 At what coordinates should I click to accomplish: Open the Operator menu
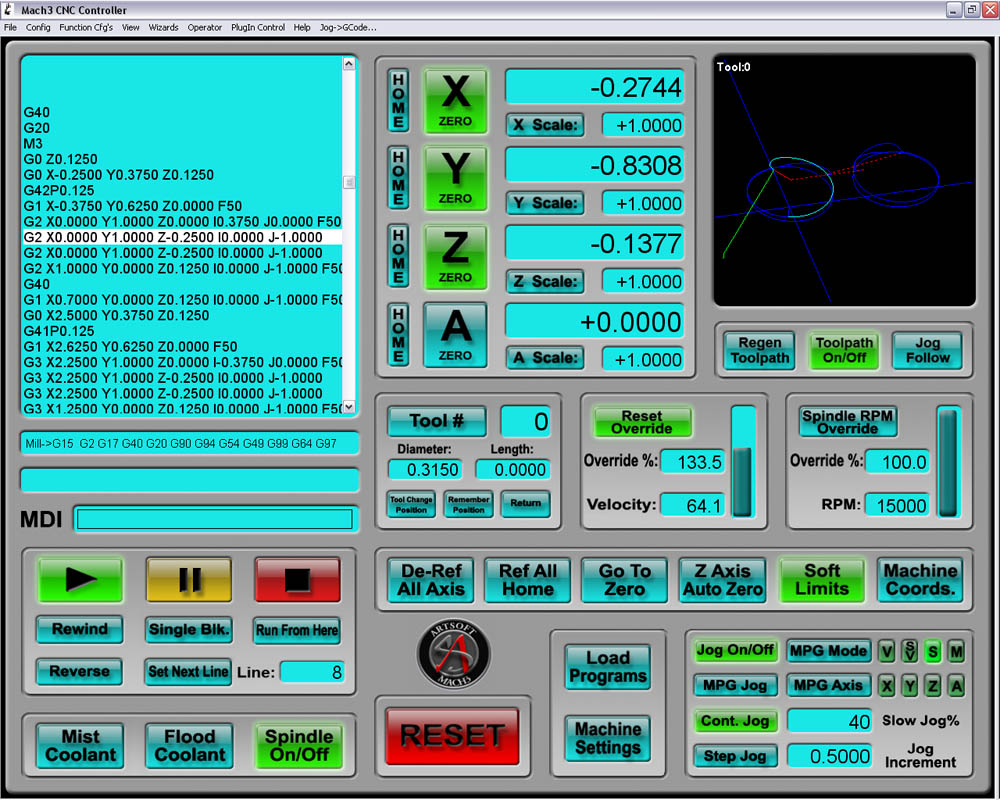coord(205,27)
